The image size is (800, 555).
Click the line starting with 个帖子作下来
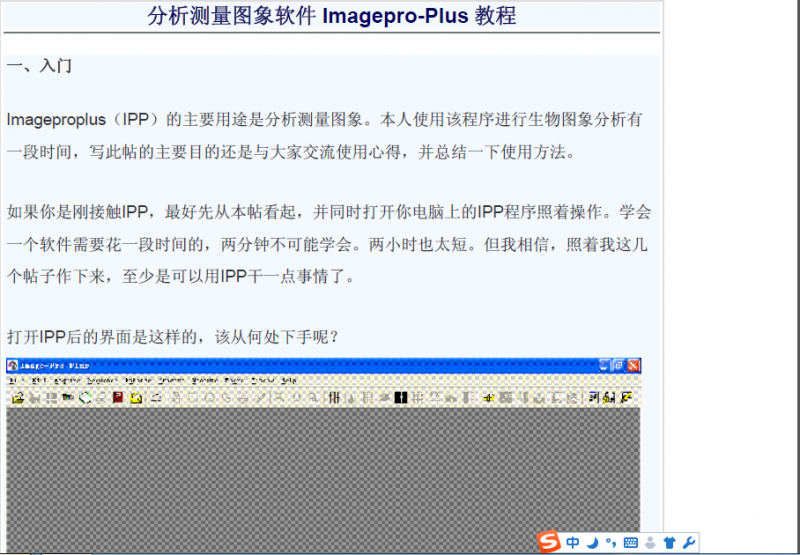tap(181, 276)
